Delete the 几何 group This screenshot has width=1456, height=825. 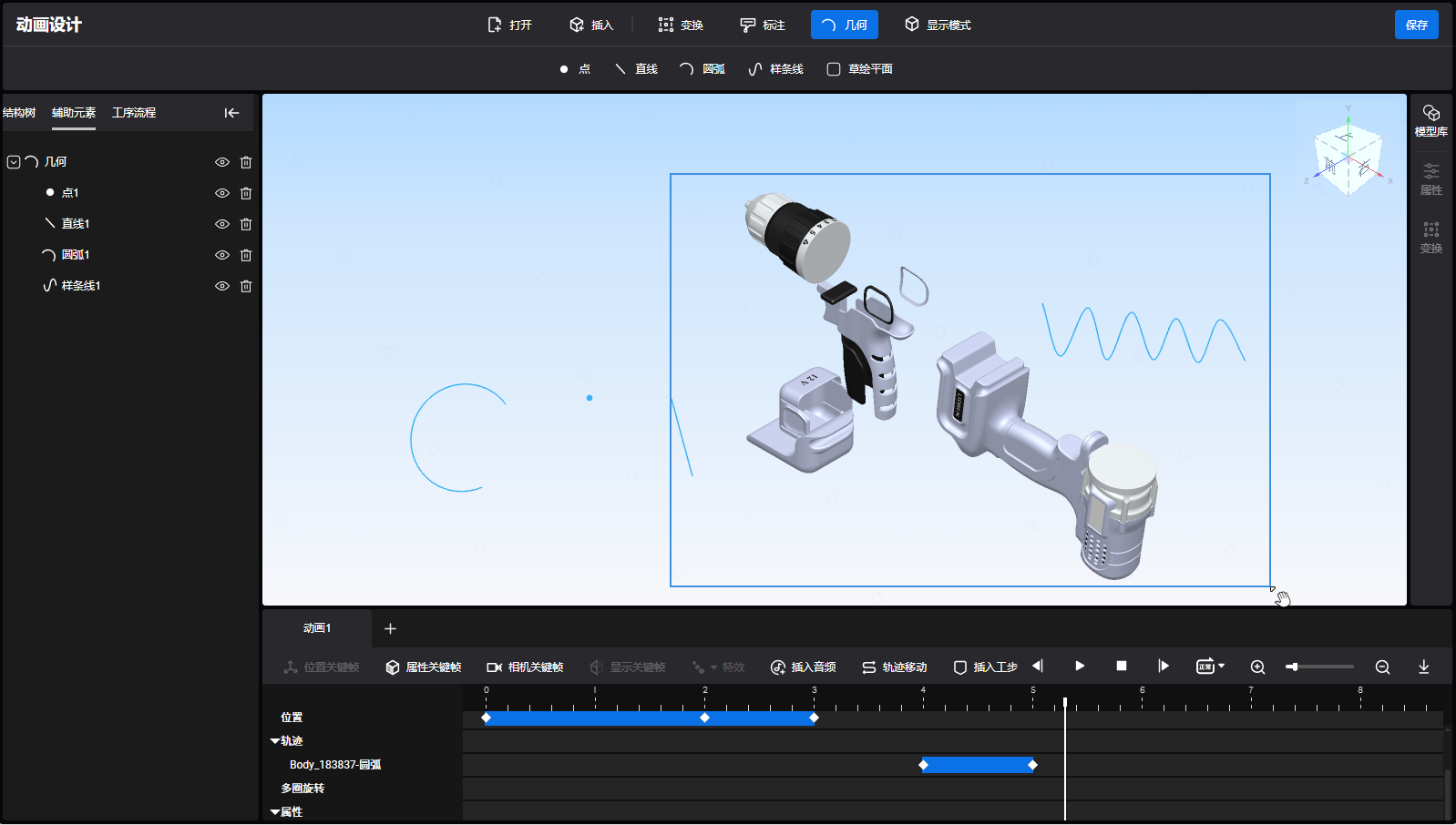click(x=246, y=162)
